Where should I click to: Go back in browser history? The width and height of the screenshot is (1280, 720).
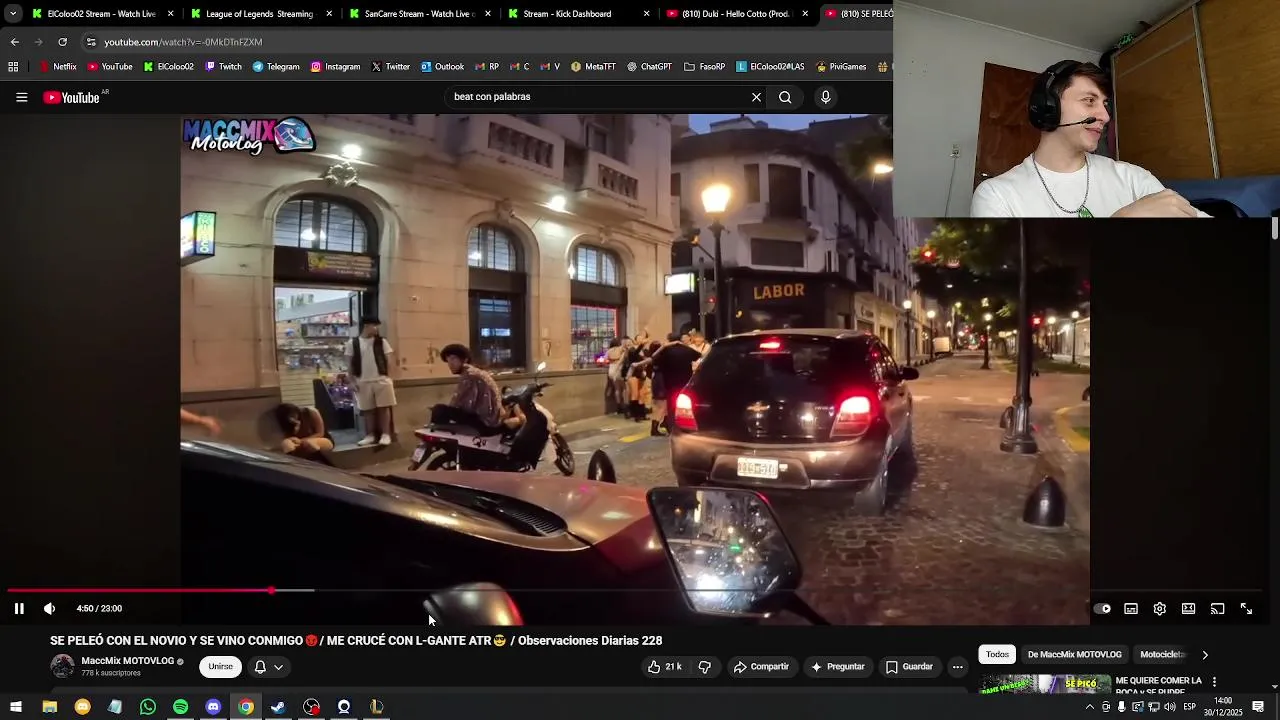point(14,42)
